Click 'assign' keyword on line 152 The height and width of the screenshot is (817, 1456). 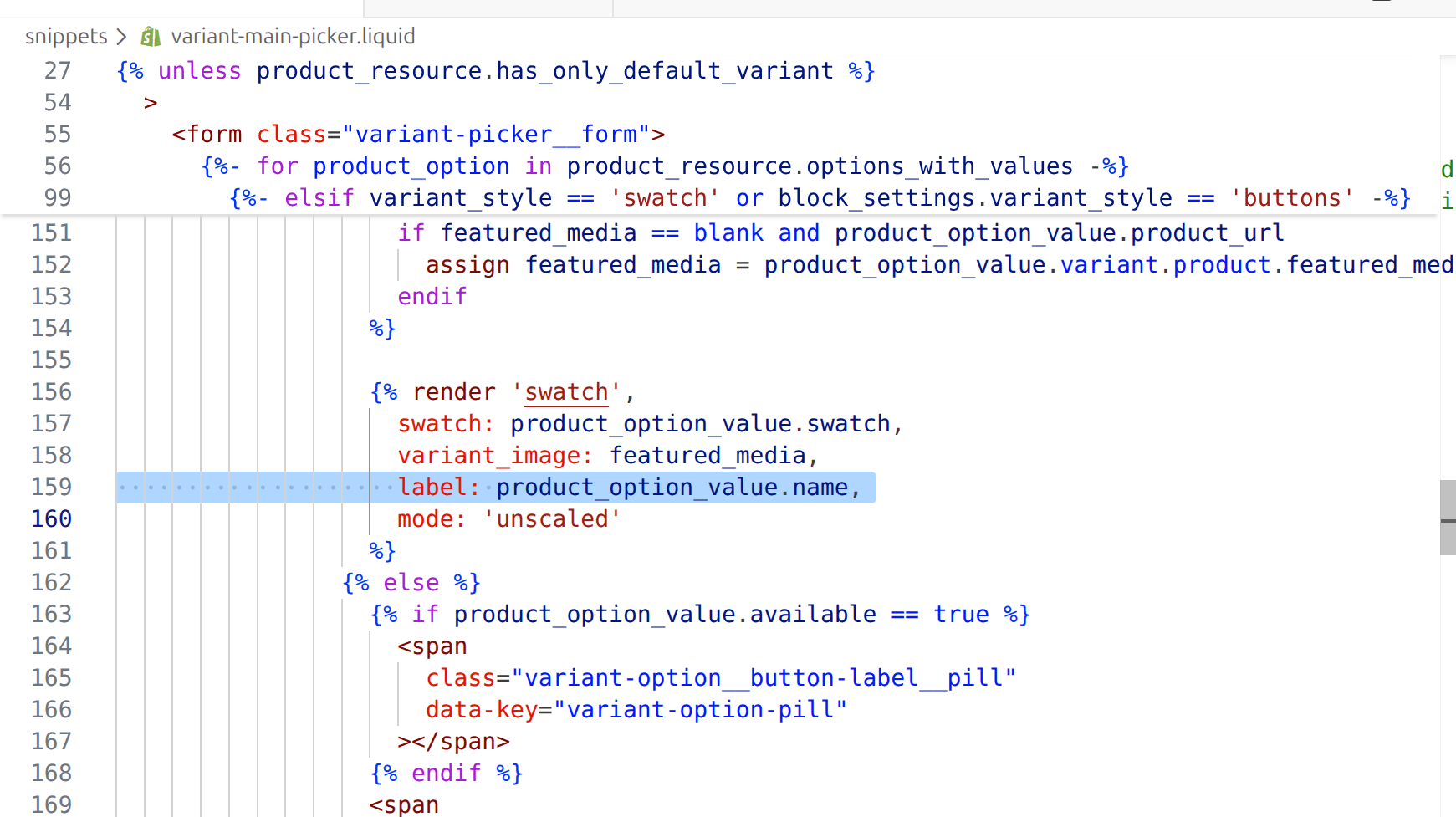[467, 265]
